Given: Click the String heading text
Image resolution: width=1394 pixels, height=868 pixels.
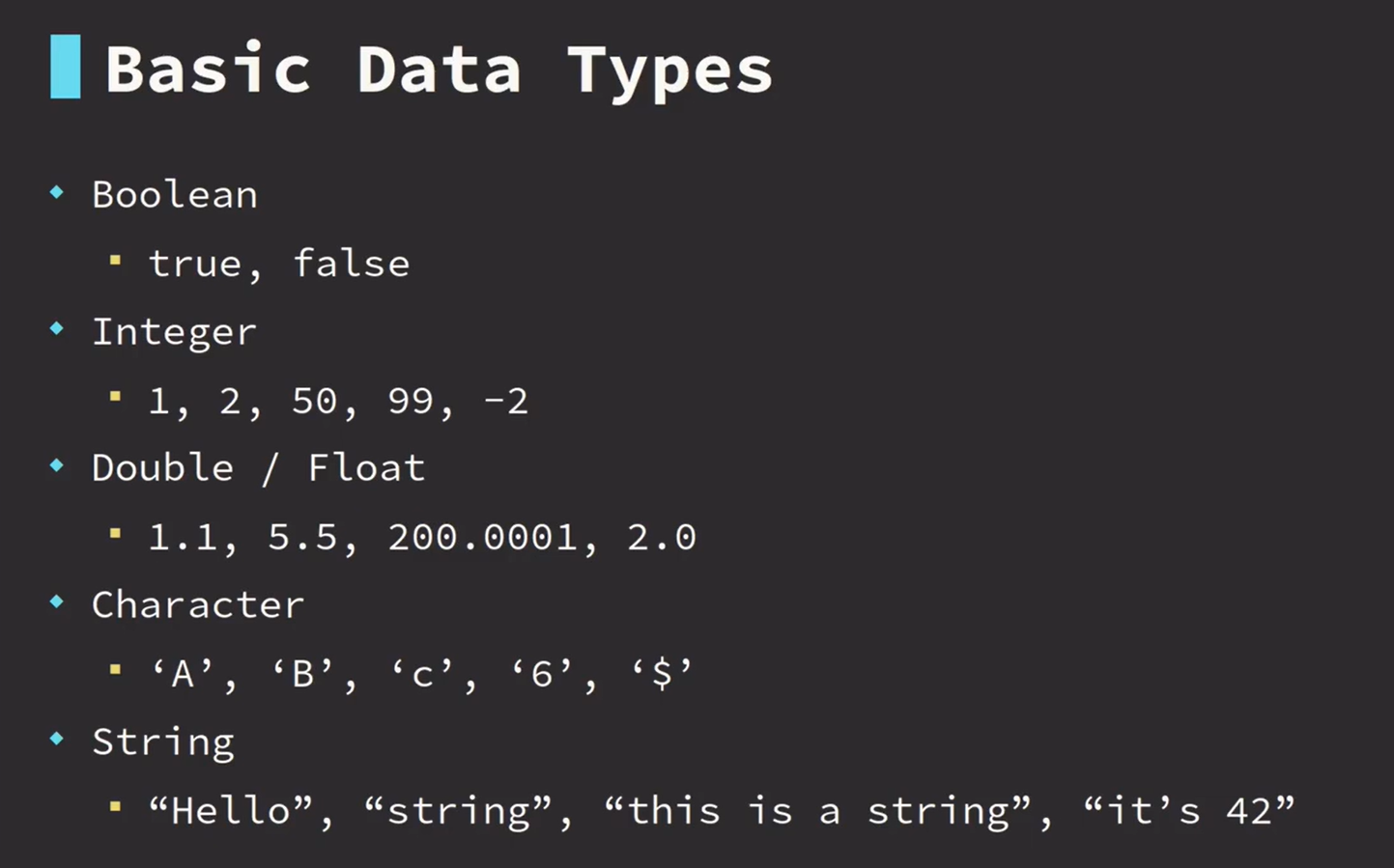Looking at the screenshot, I should tap(163, 742).
